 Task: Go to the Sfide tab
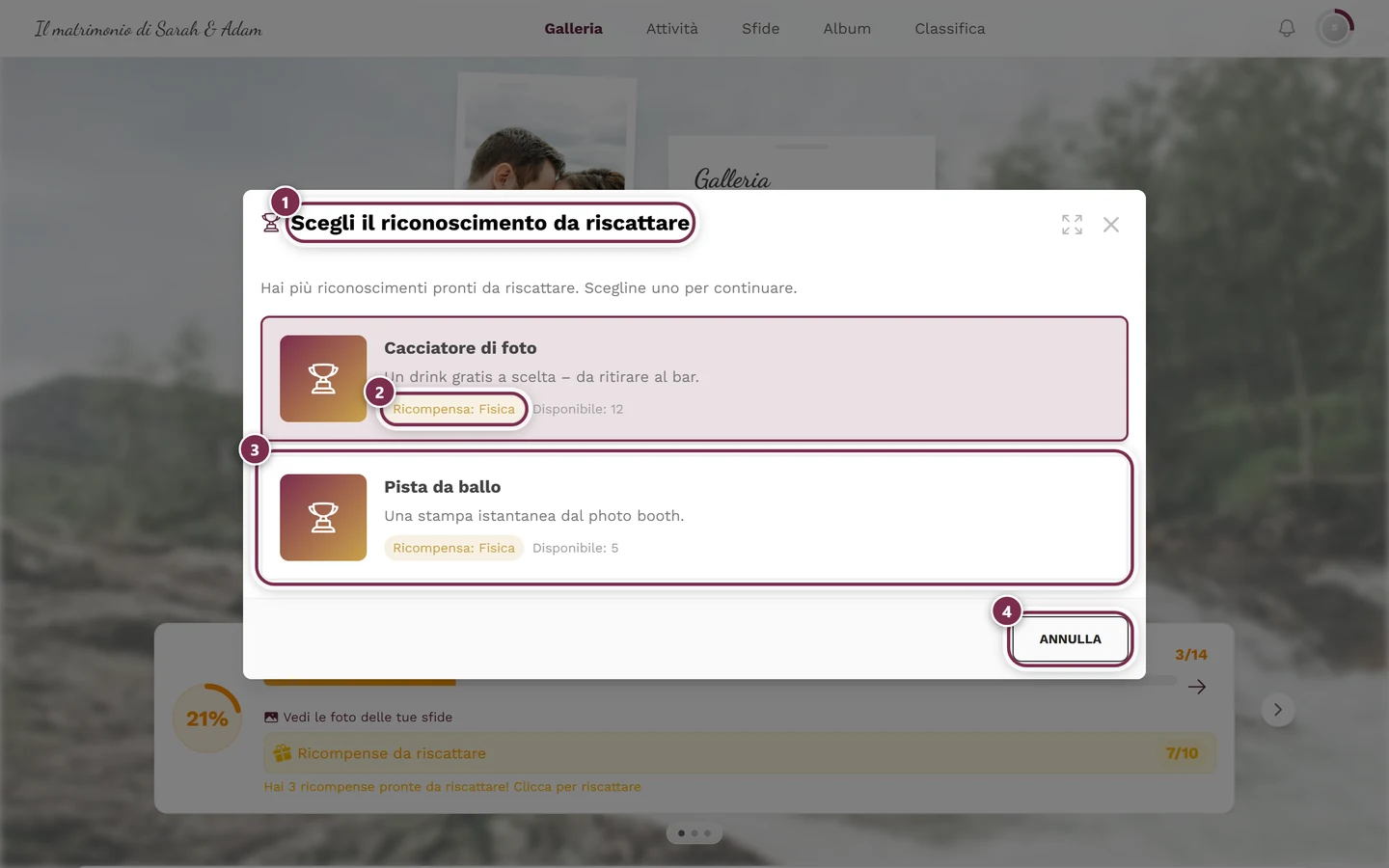(x=760, y=29)
